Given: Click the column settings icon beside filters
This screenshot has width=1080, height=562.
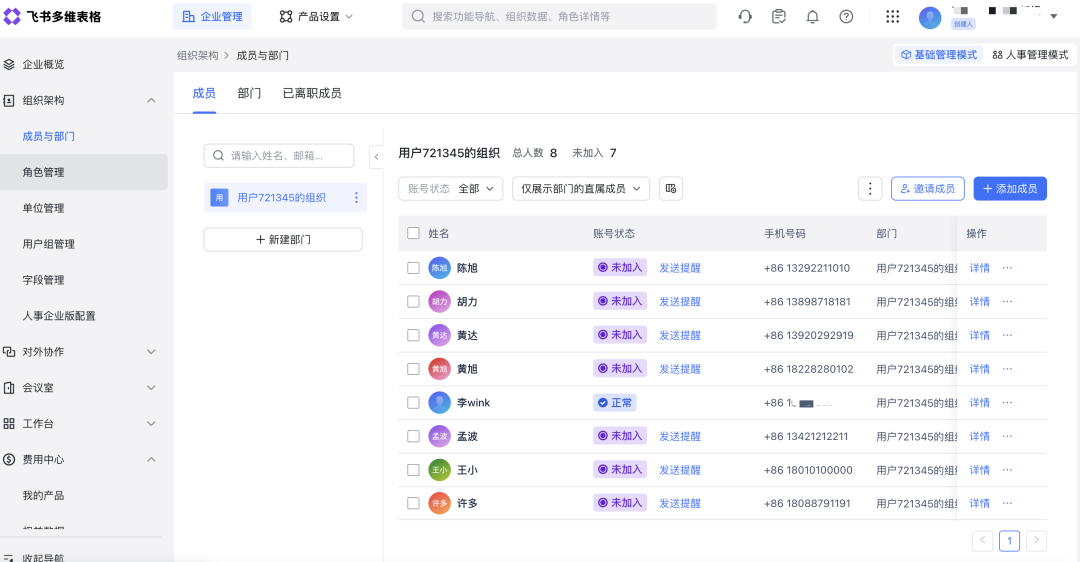Looking at the screenshot, I should (671, 188).
